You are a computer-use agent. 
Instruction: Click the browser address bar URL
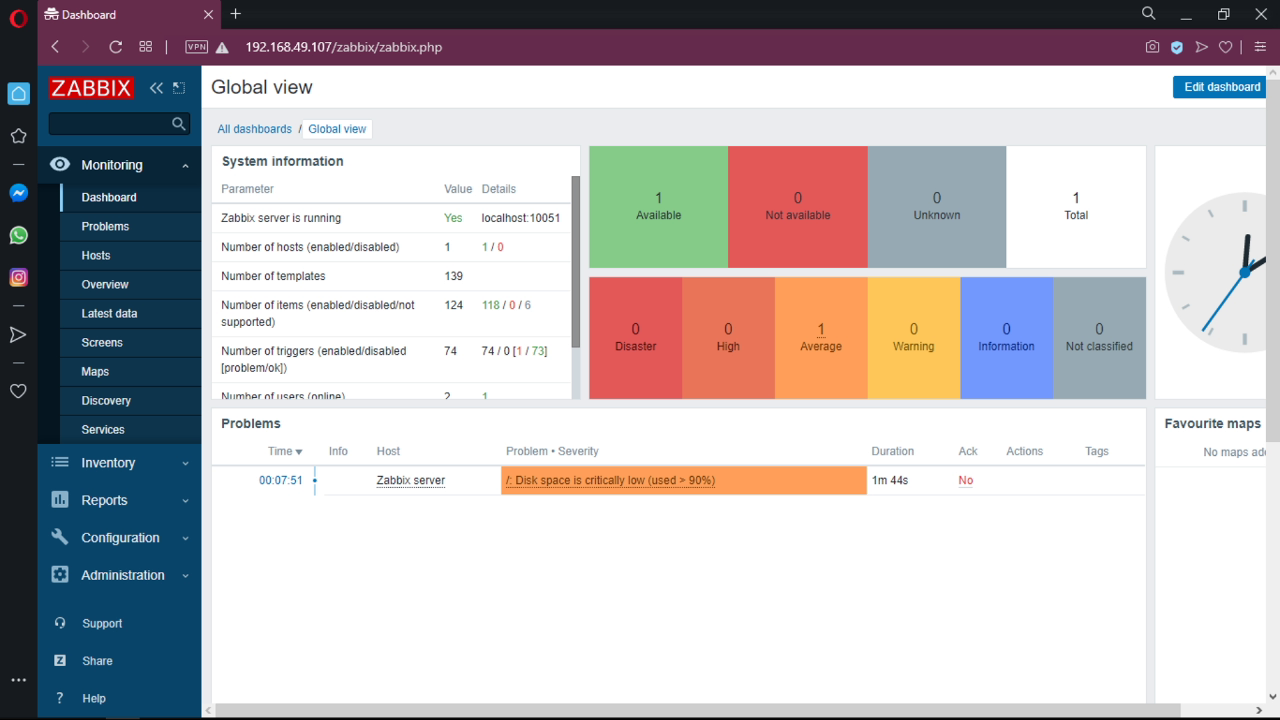[343, 47]
